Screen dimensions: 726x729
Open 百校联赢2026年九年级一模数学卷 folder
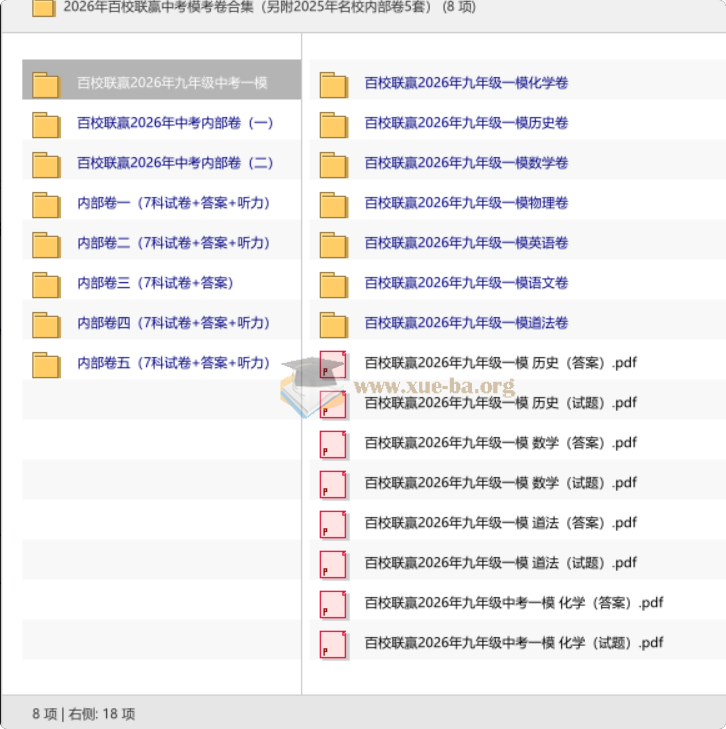click(466, 163)
